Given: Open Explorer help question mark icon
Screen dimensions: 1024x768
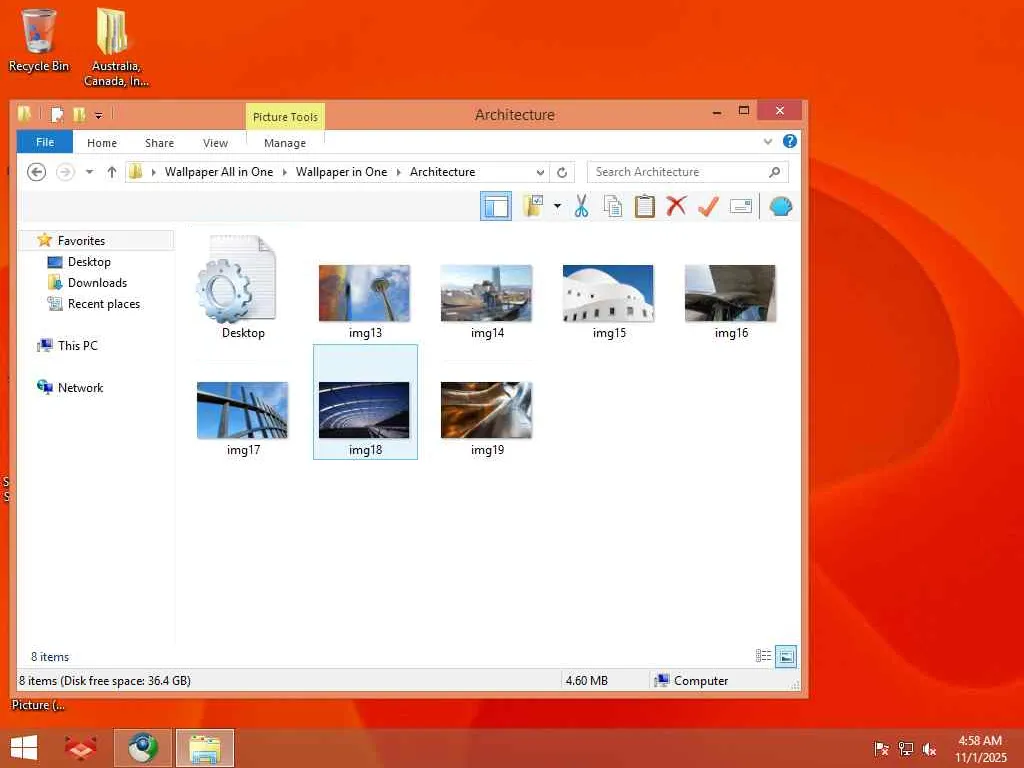Looking at the screenshot, I should [790, 141].
